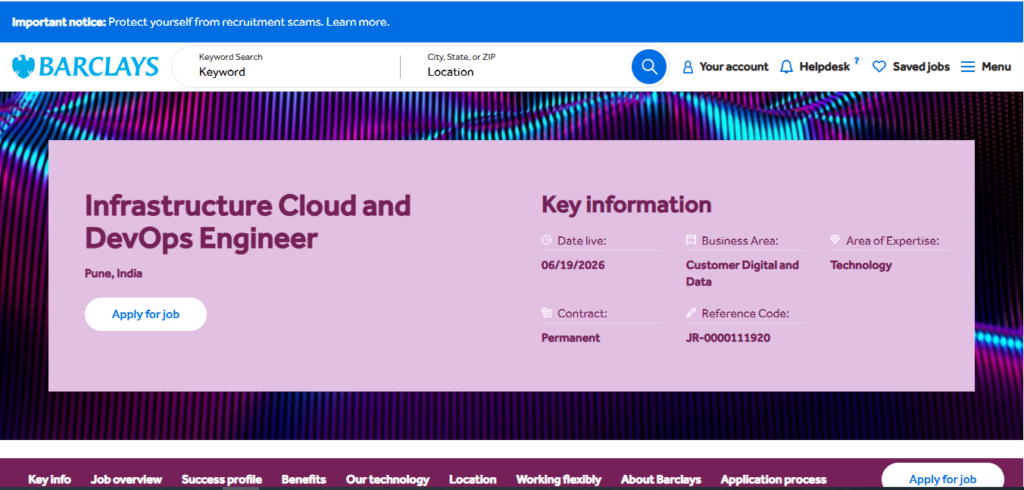Screen dimensions: 1024x490
Task: Click the Technology expertise value
Action: [861, 265]
